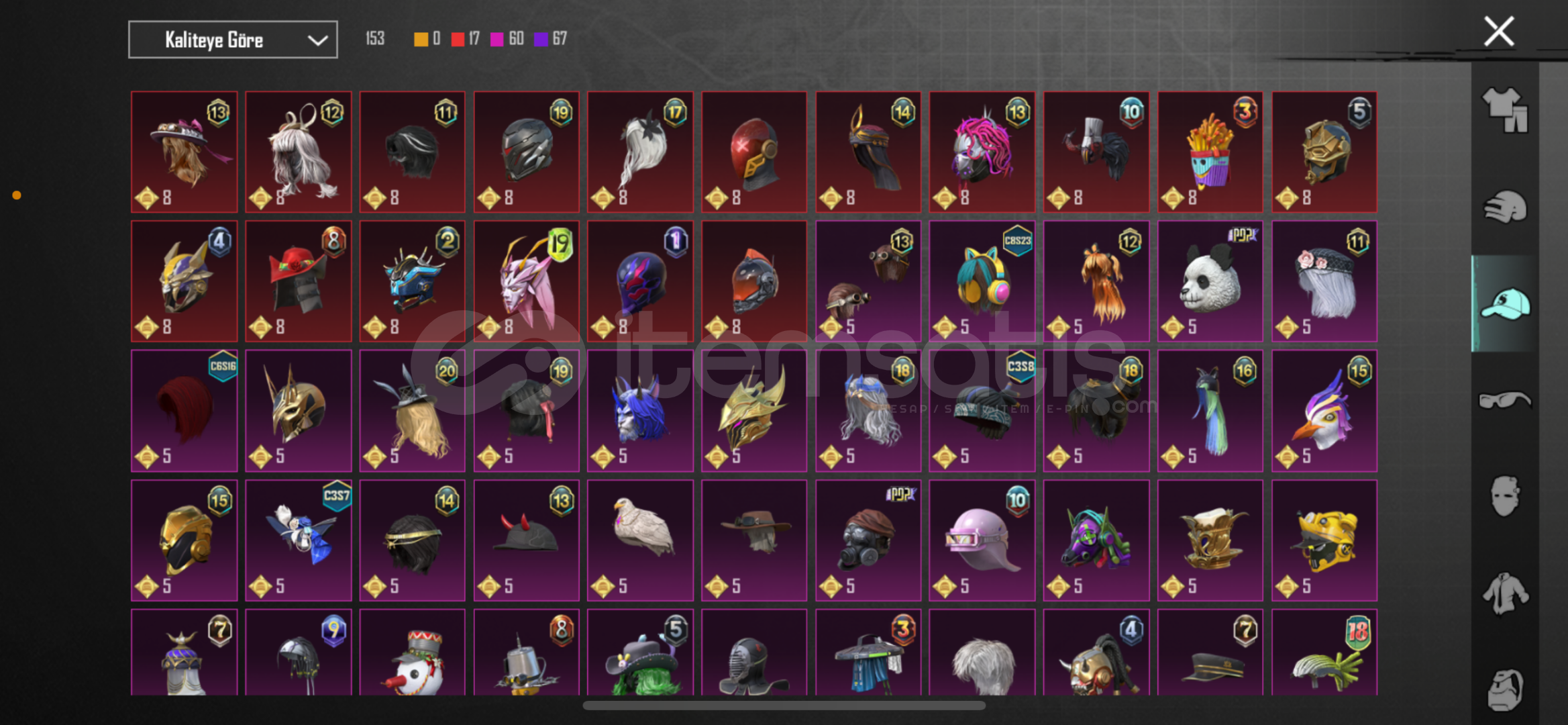Select the jacket clothing category icon

point(1505,593)
